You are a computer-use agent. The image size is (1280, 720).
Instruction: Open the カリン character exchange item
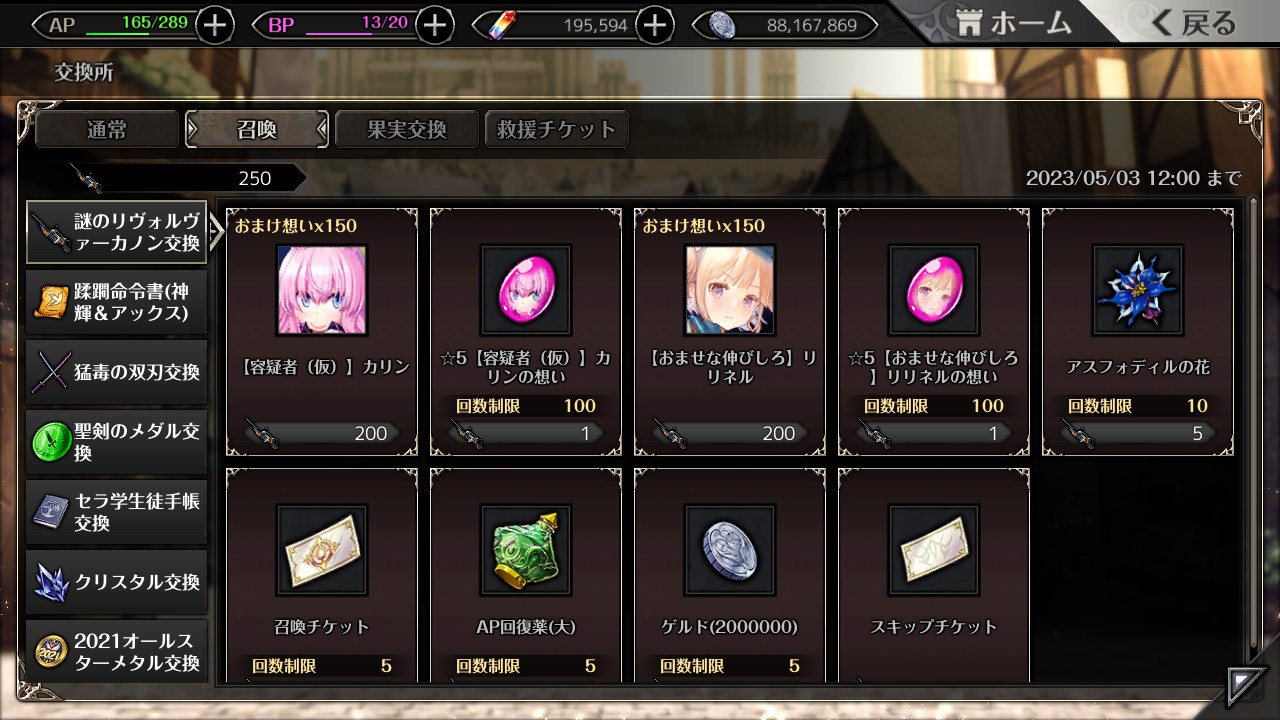pyautogui.click(x=322, y=290)
